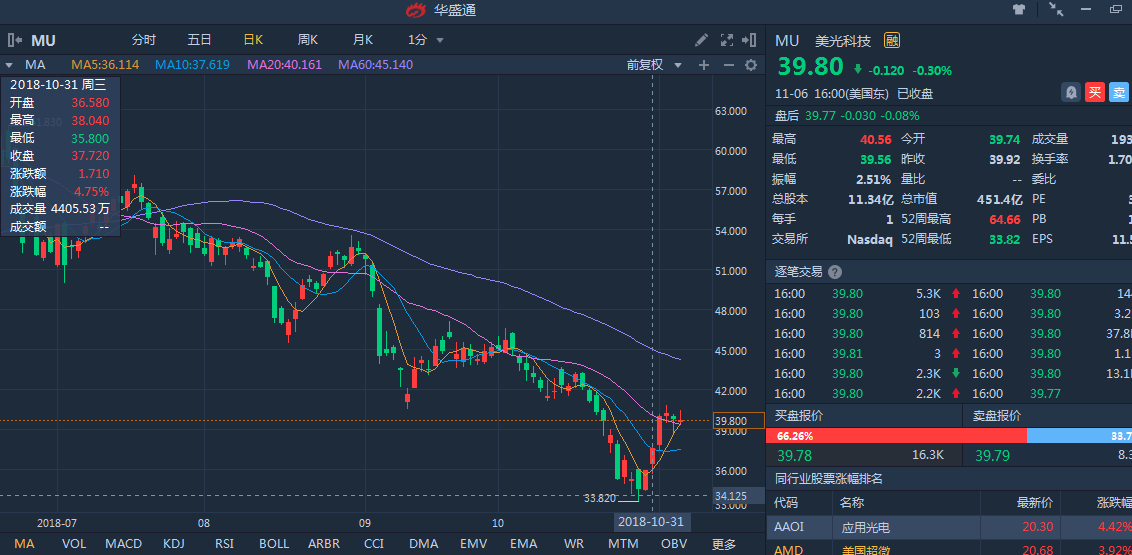Open chart settings gear
The height and width of the screenshot is (555, 1132).
(751, 65)
